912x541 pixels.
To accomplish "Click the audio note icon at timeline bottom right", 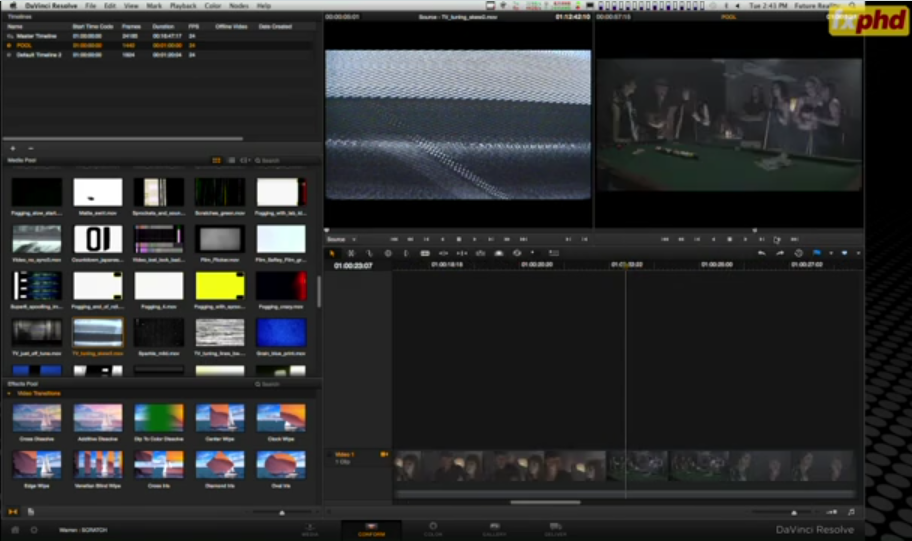I will tap(851, 512).
